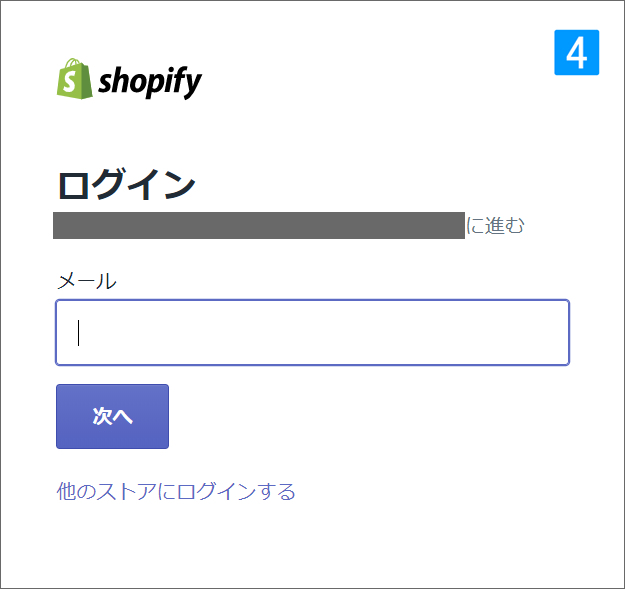
Task: Click the に進む text
Action: pos(495,226)
